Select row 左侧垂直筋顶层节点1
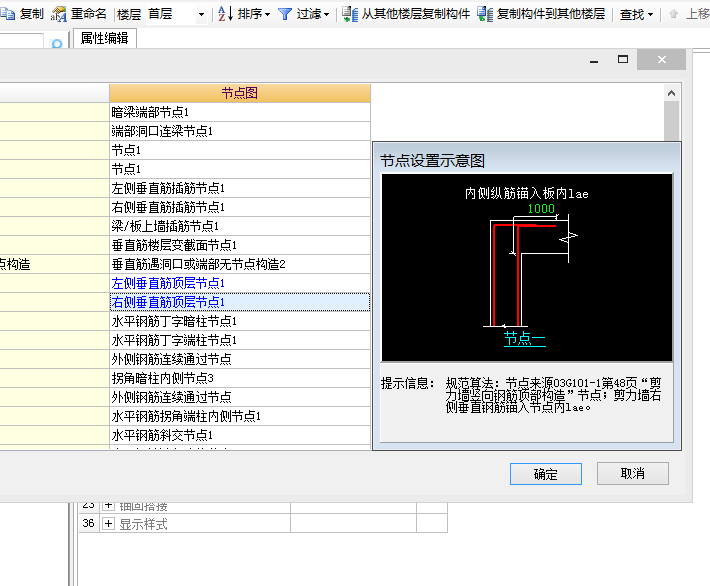 tap(240, 283)
